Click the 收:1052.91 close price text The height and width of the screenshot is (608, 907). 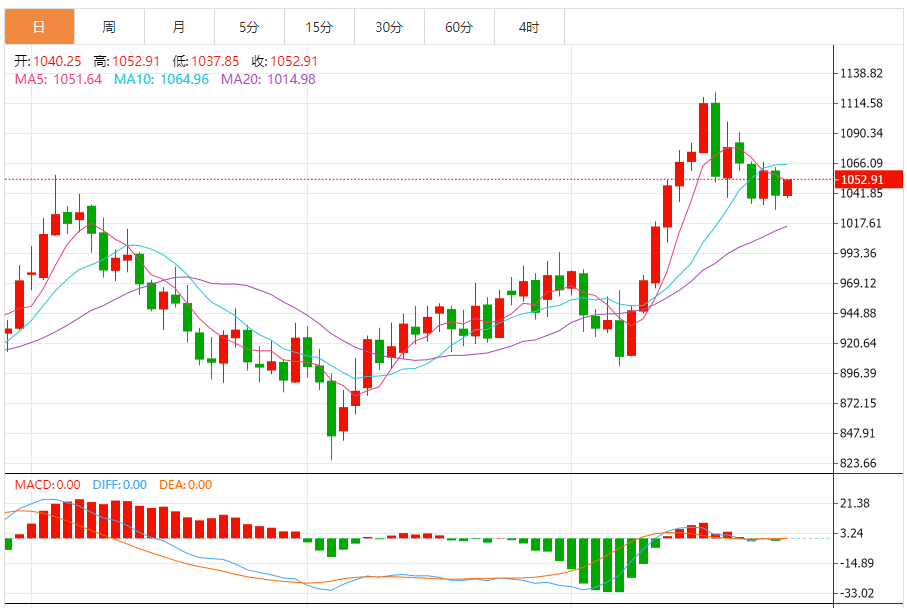click(x=285, y=61)
